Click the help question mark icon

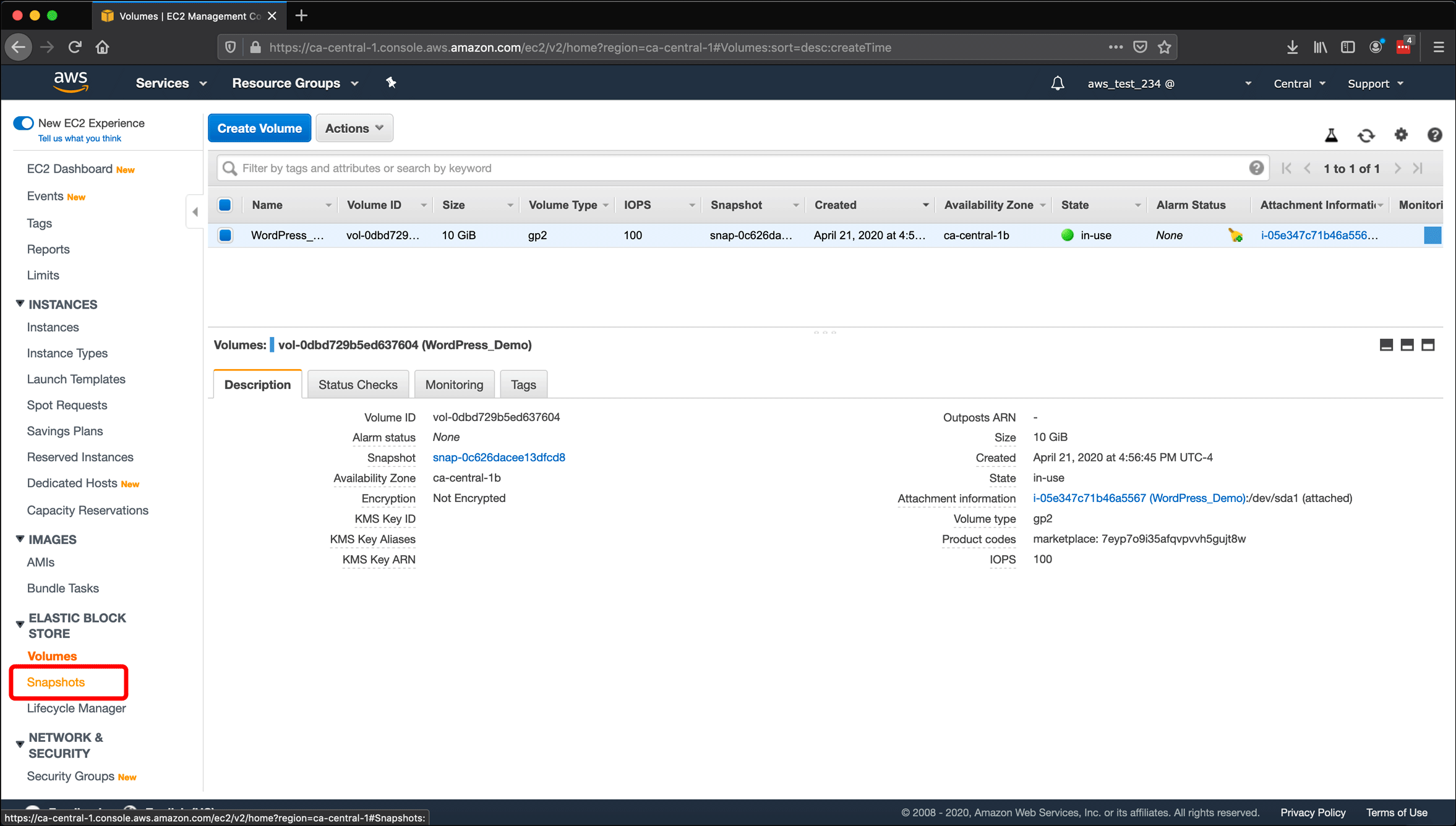pyautogui.click(x=1257, y=168)
